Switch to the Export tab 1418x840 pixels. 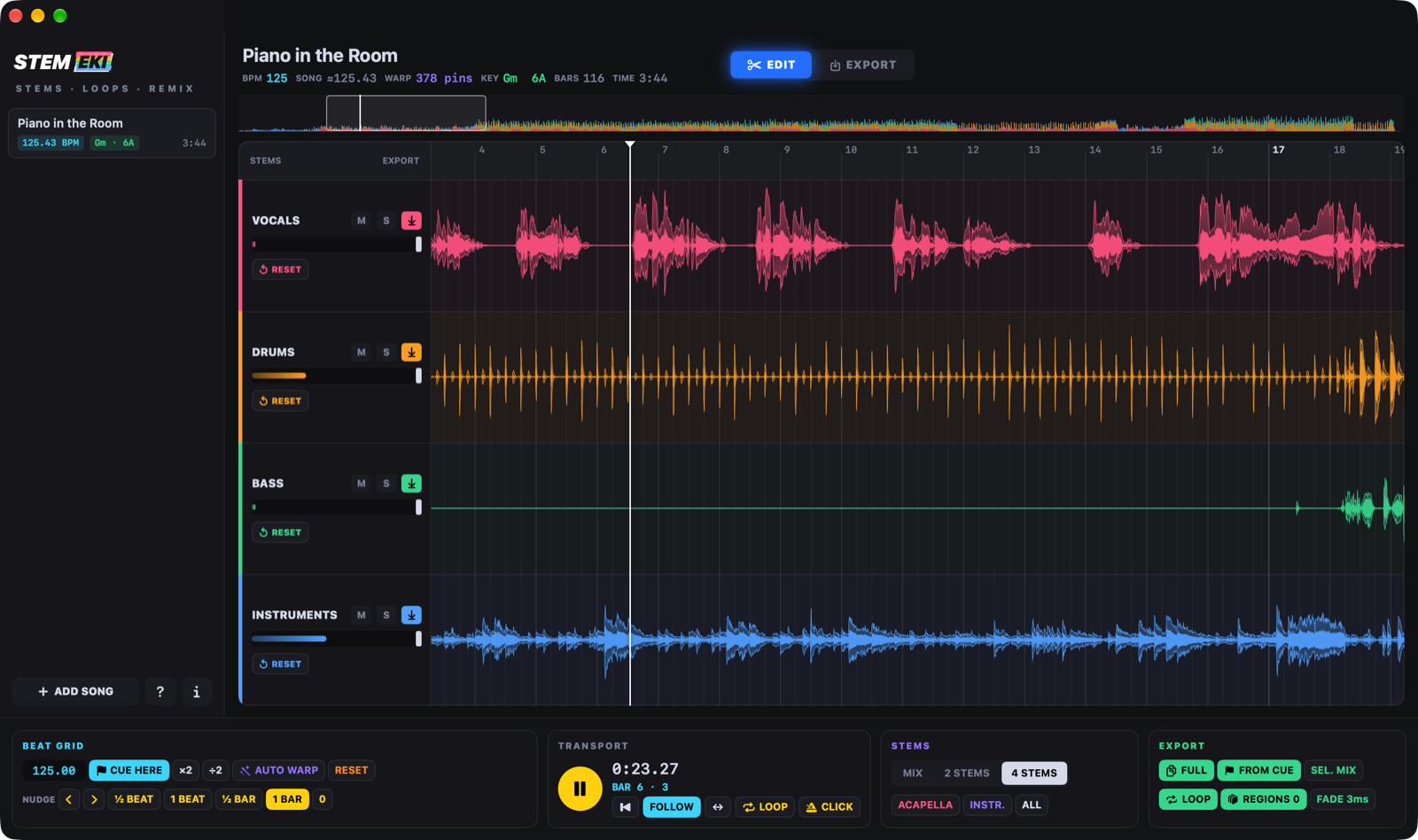point(863,65)
